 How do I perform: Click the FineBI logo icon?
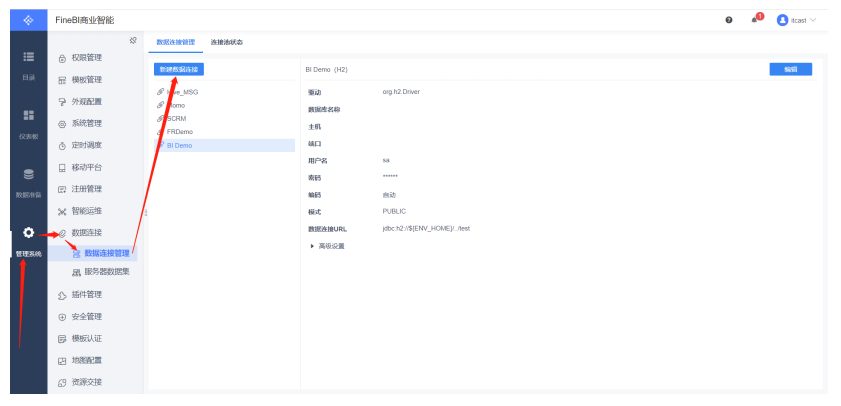coord(28,20)
